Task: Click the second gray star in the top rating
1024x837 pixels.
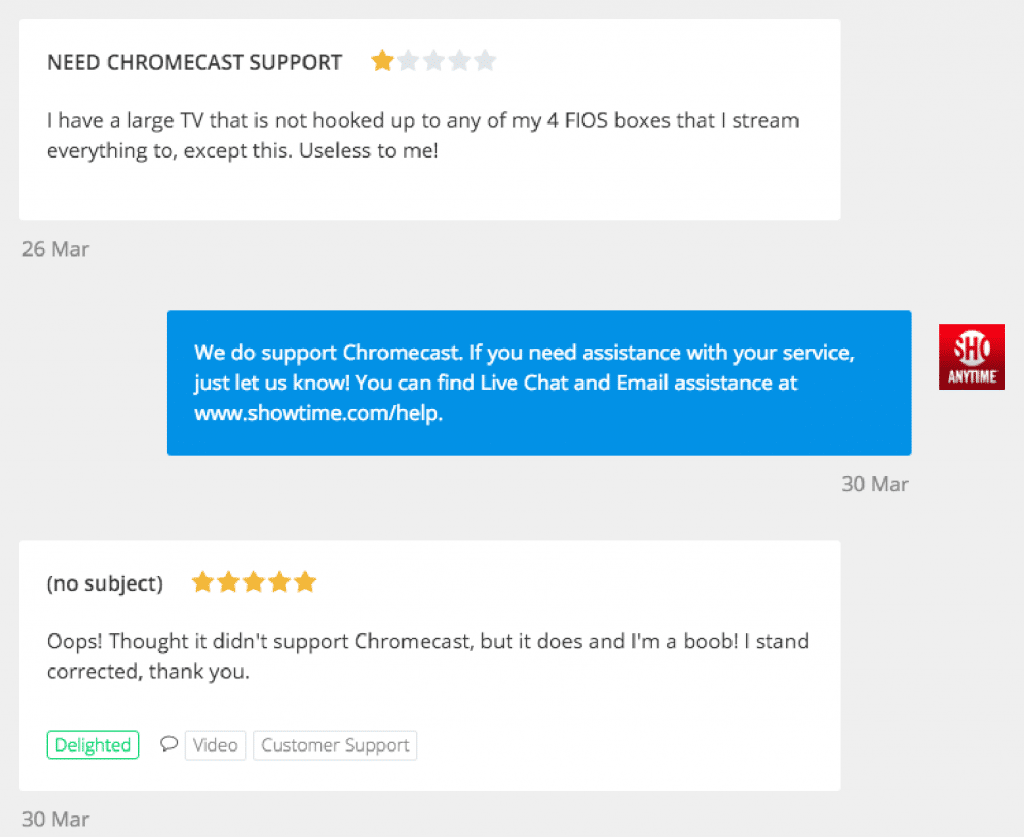Action: click(408, 60)
